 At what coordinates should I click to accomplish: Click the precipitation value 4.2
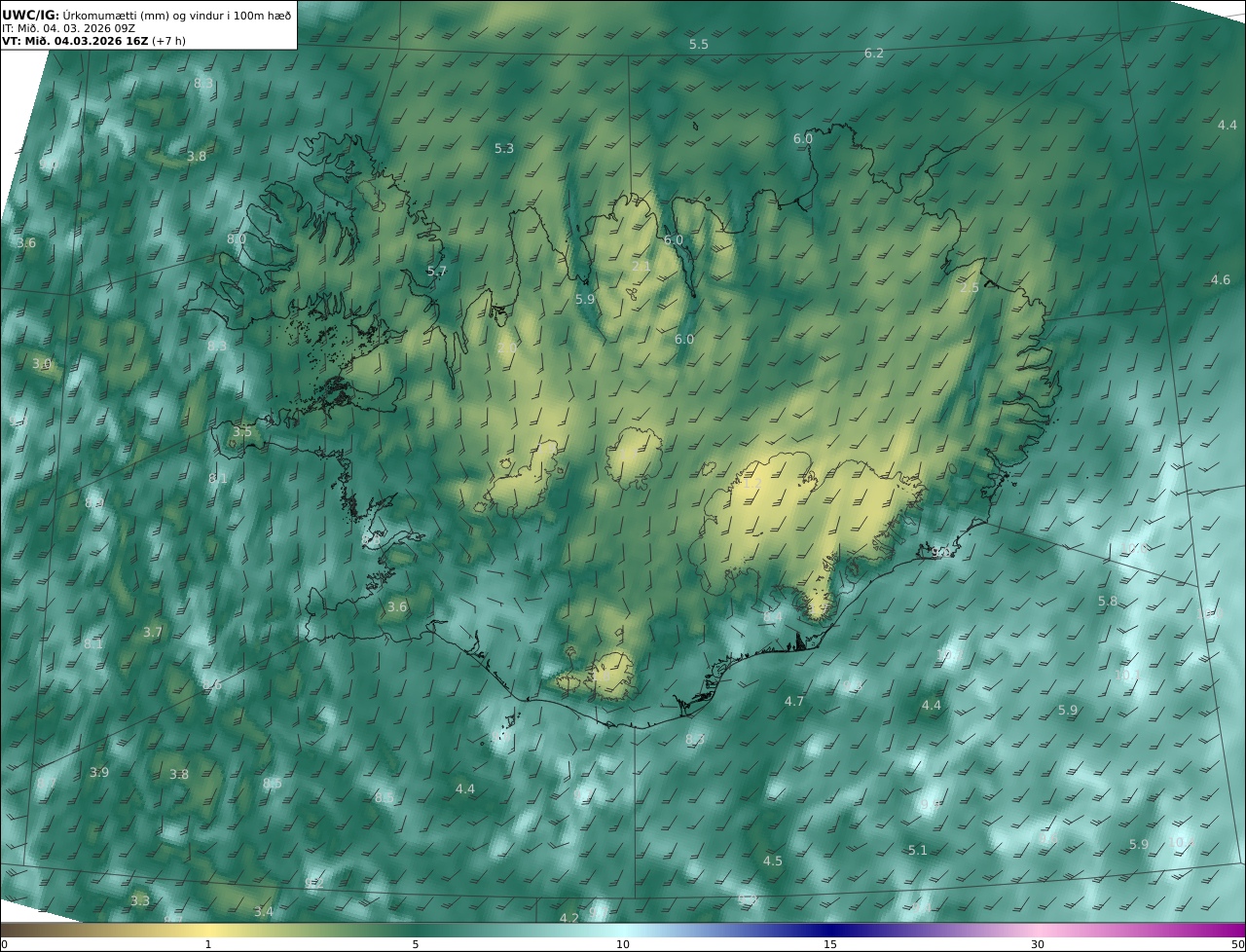coord(569,918)
